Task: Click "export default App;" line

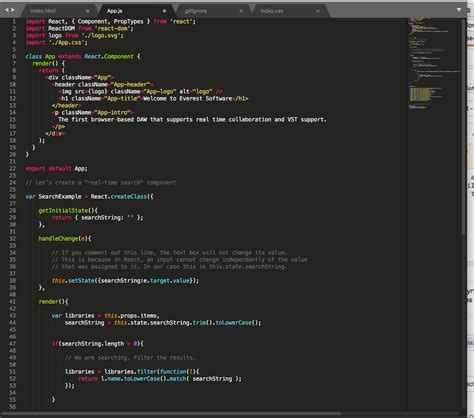Action: pyautogui.click(x=56, y=168)
